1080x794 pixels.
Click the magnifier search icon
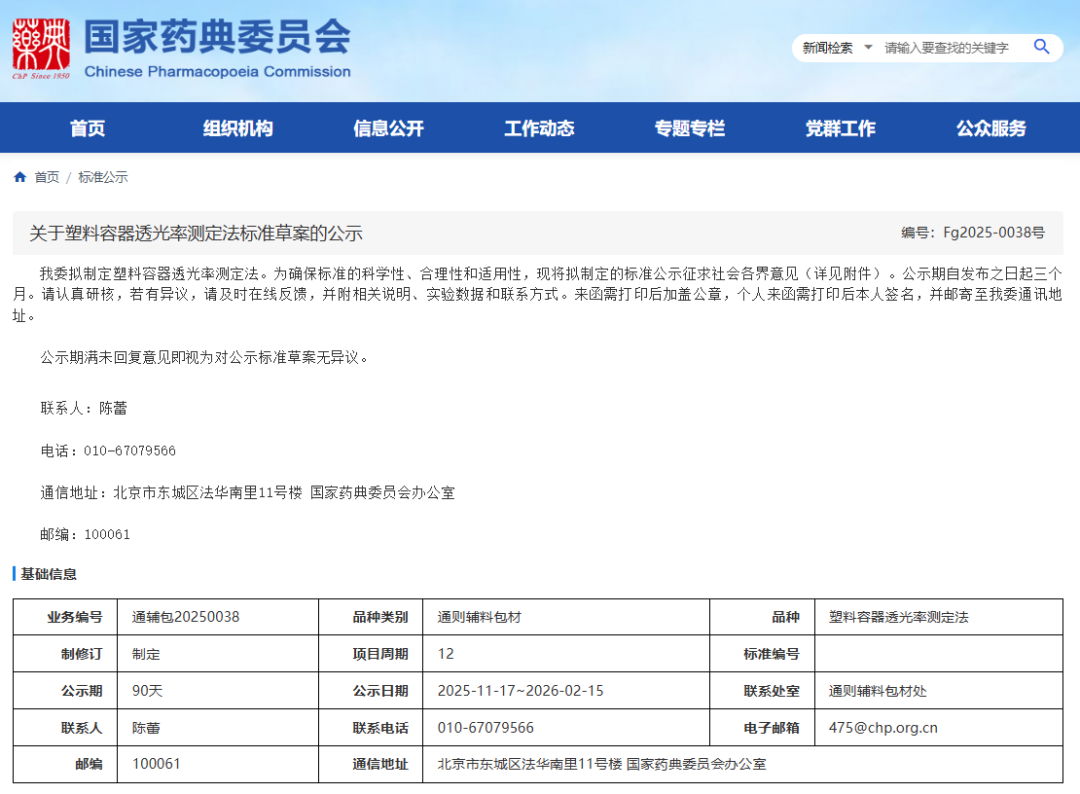click(1041, 47)
